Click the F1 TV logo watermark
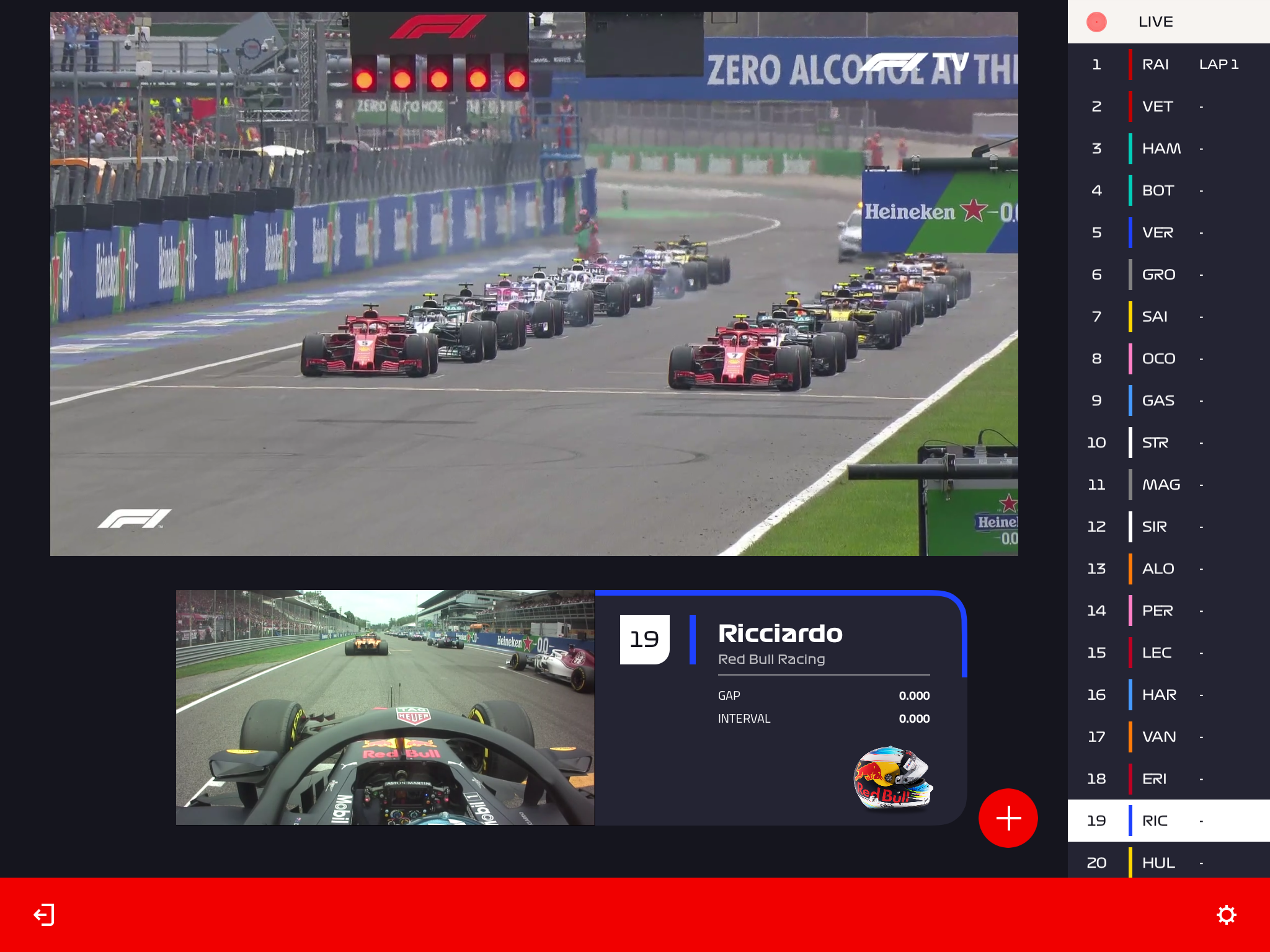This screenshot has width=1270, height=952. coord(913,63)
